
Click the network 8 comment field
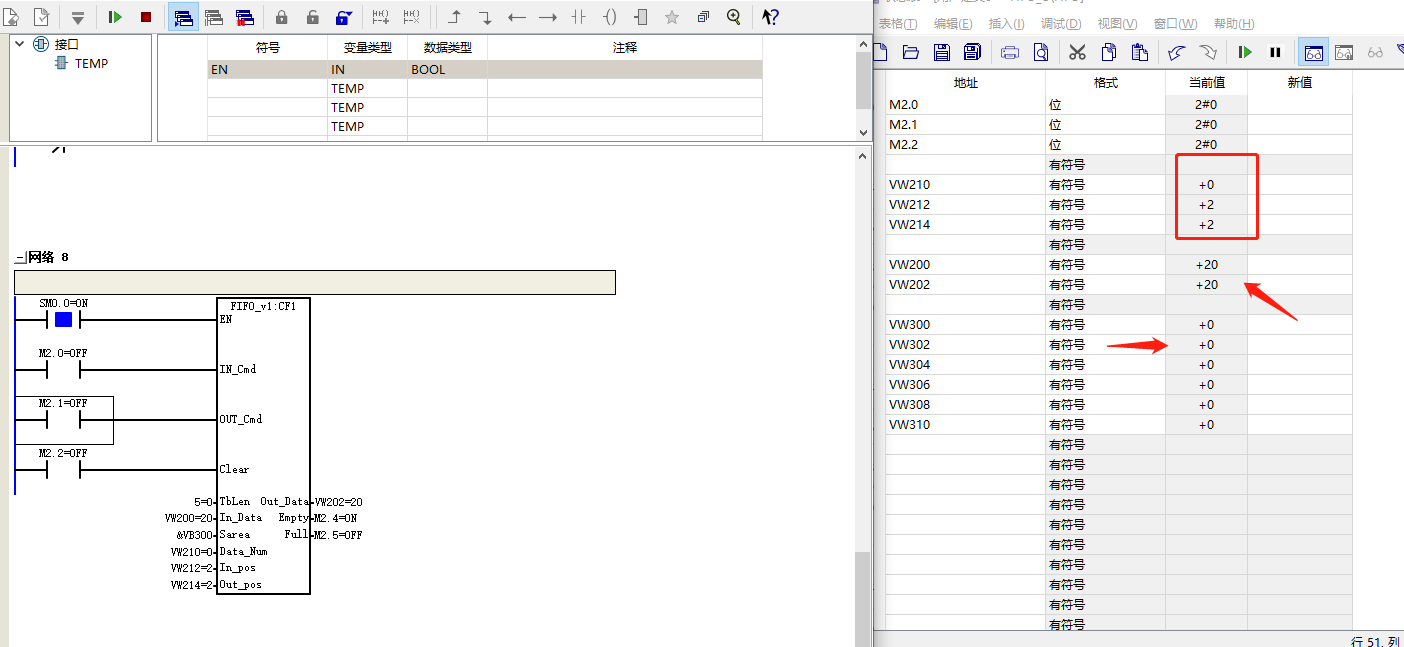315,282
